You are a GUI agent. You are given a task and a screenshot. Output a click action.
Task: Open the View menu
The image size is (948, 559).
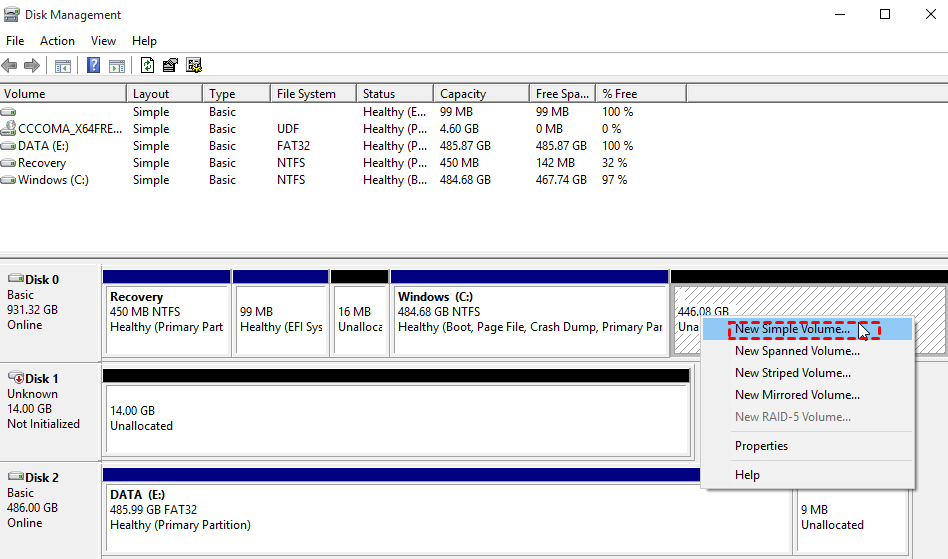[x=103, y=40]
